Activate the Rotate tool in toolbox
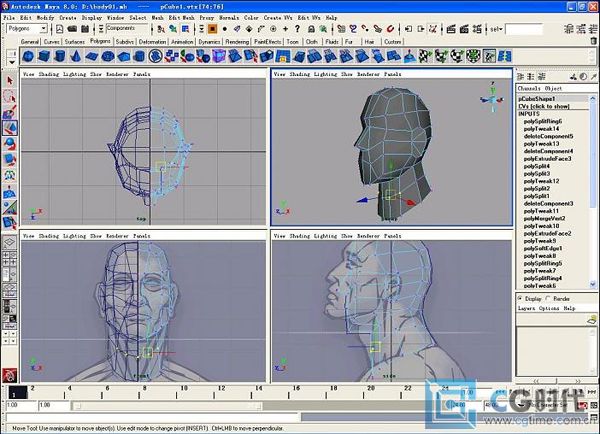This screenshot has width=600, height=434. [x=10, y=144]
